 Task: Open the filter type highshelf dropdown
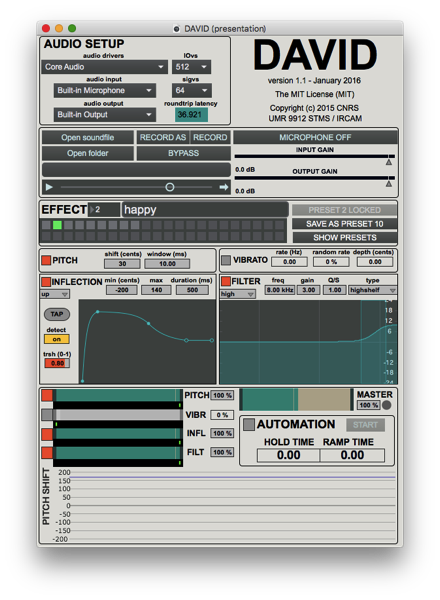[x=372, y=290]
